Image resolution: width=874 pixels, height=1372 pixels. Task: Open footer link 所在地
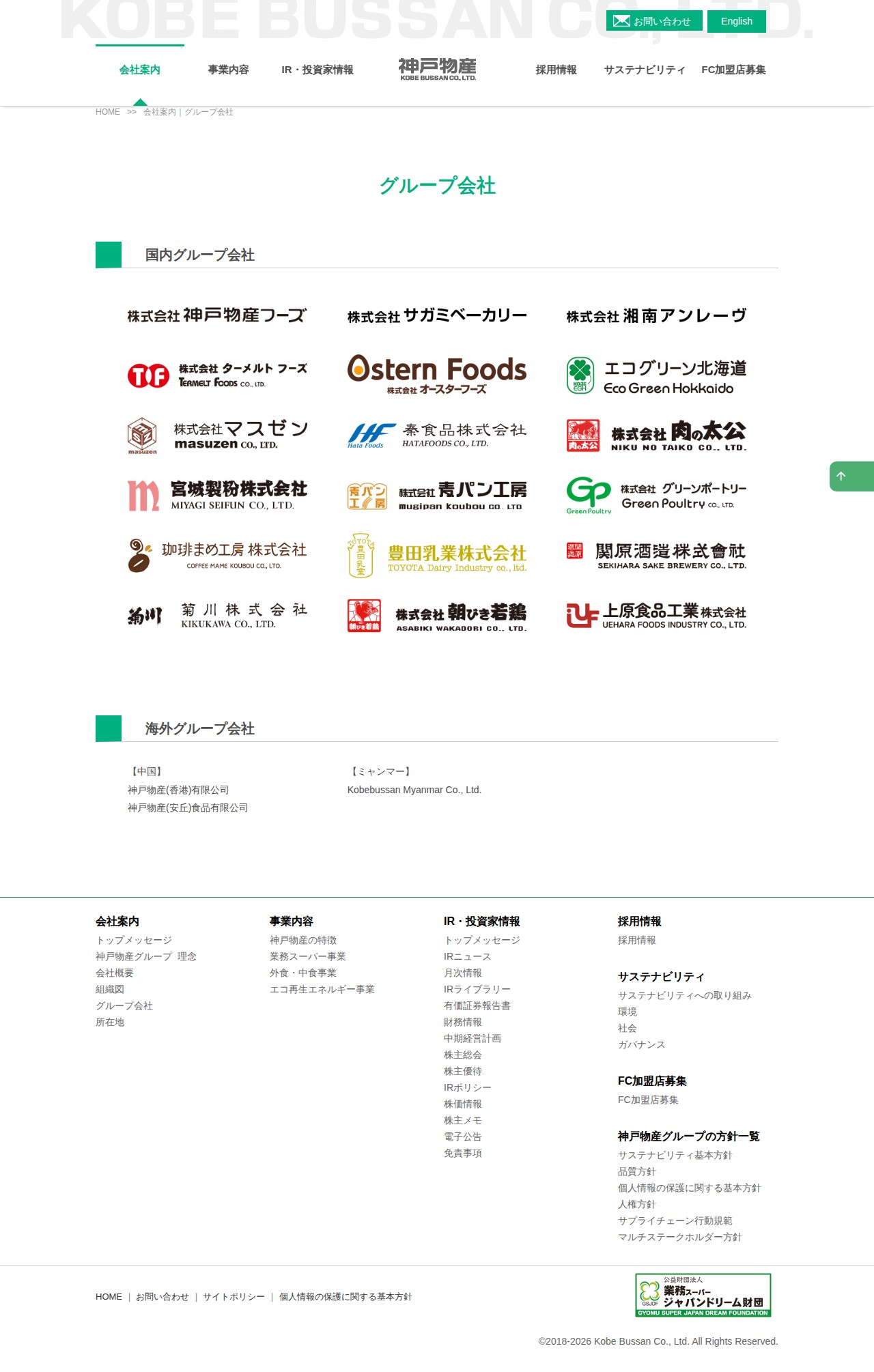tap(110, 1022)
